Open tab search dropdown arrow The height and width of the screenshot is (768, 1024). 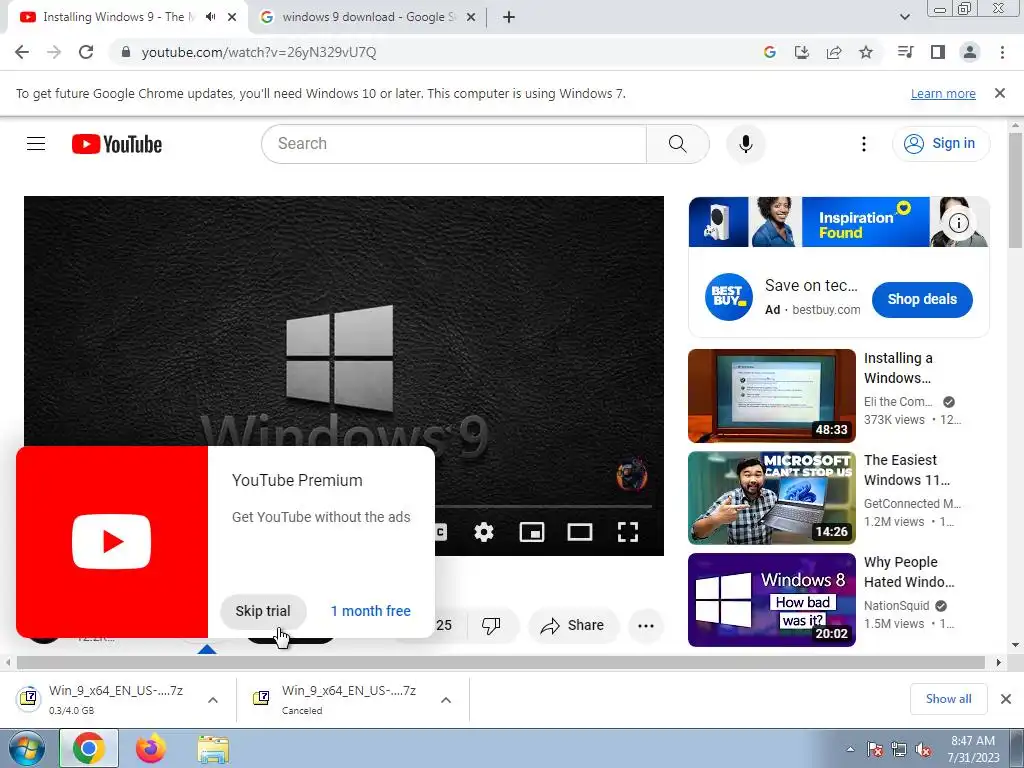[x=904, y=17]
